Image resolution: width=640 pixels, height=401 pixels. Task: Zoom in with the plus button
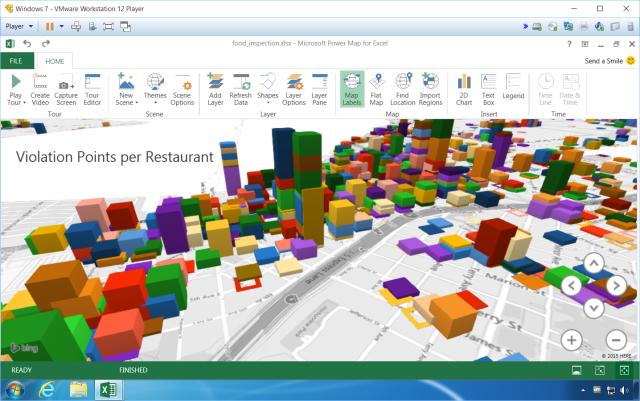[x=572, y=339]
